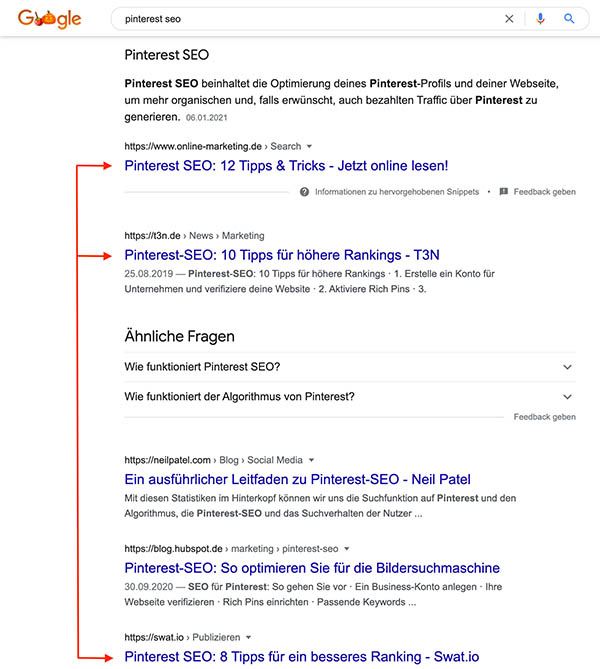Screen dimensions: 600x669
Task: Click the 'https://swat.io › Publizieren' URL text
Action: (182, 637)
